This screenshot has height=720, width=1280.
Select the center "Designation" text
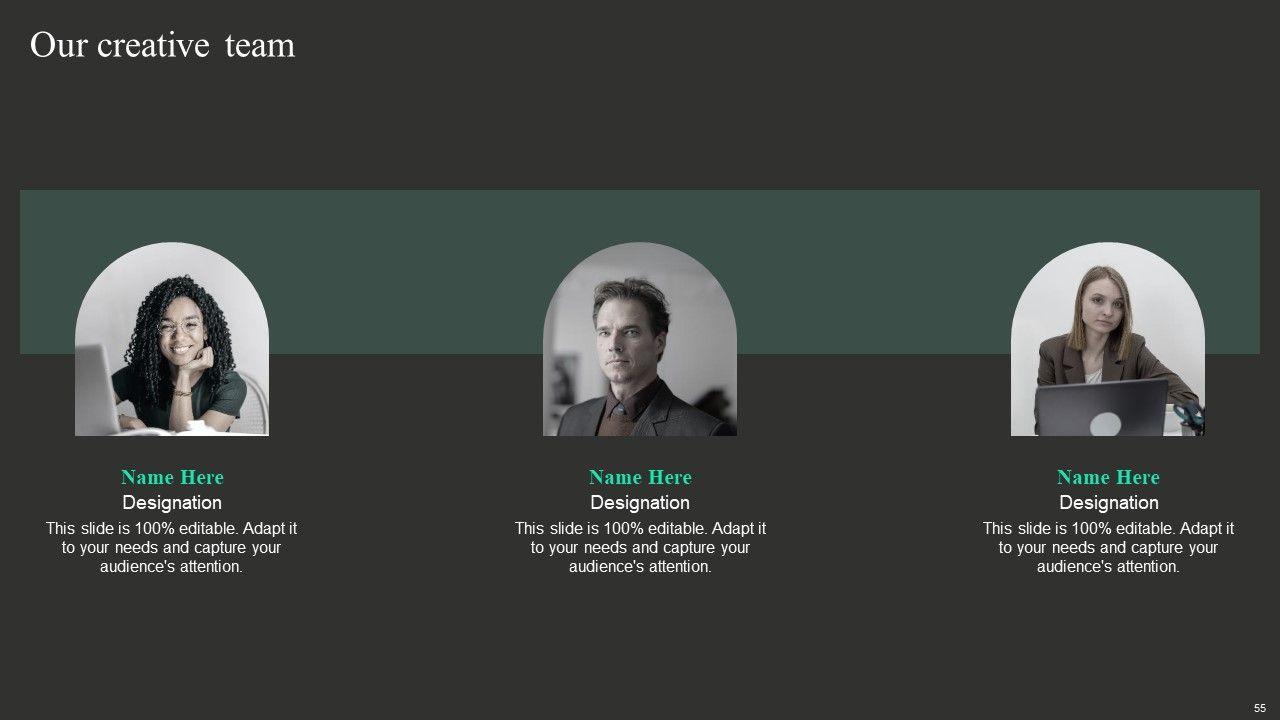point(640,503)
